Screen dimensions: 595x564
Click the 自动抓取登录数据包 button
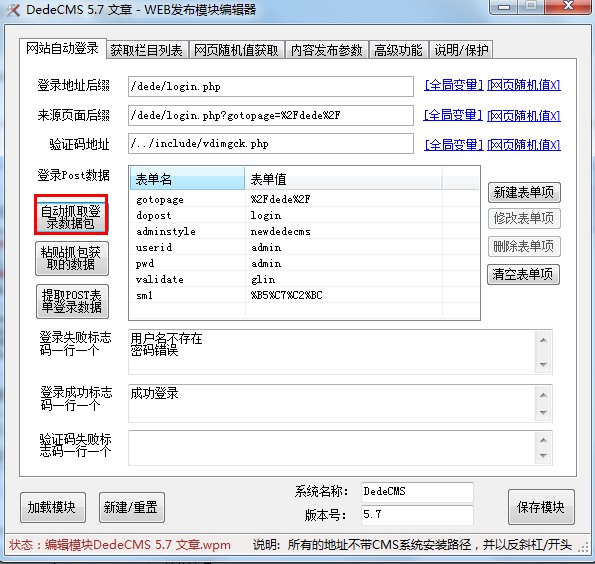[x=71, y=217]
